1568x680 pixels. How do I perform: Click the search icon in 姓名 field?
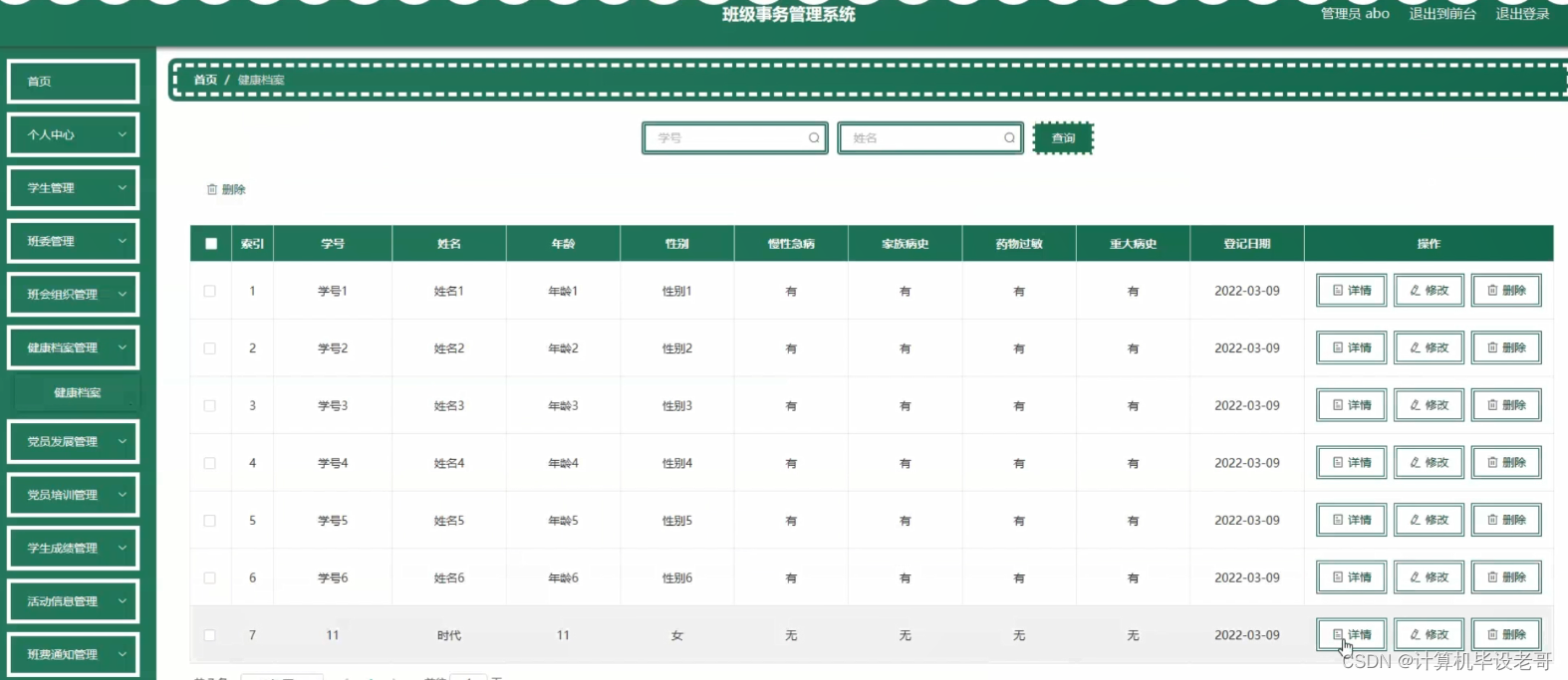1009,138
